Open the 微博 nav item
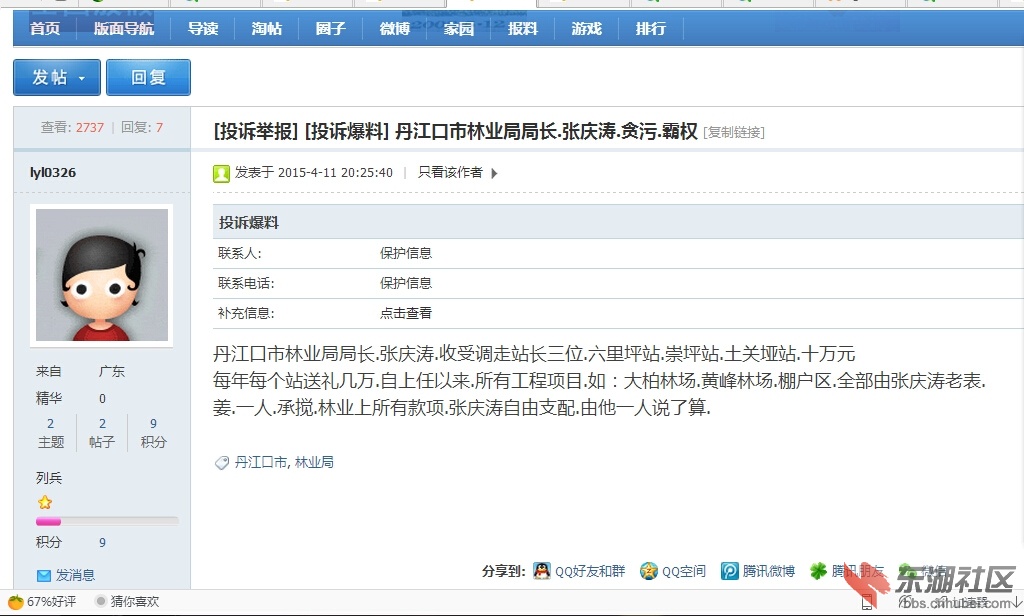Viewport: 1024px width, 616px height. pos(394,29)
